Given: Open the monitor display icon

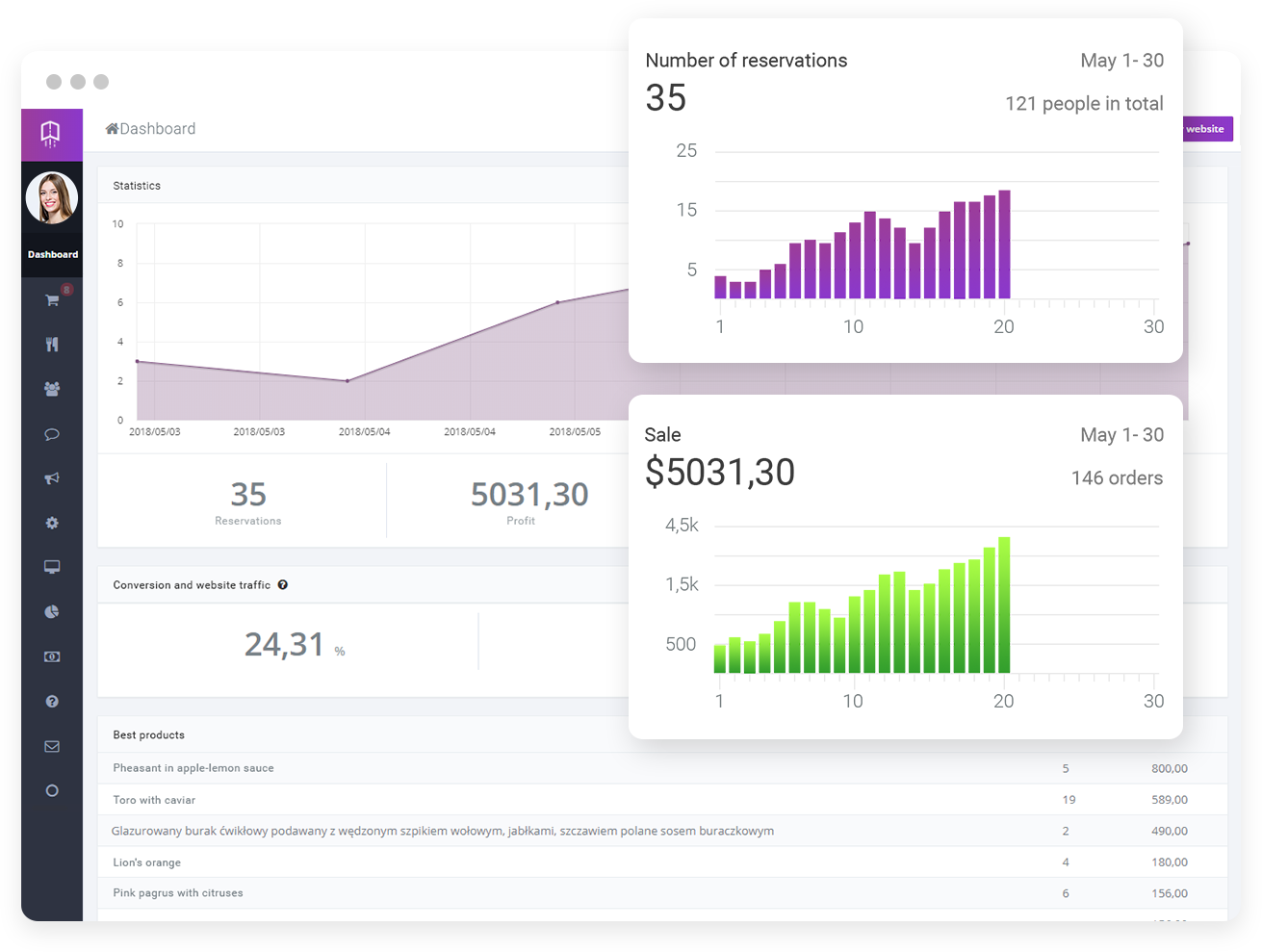Looking at the screenshot, I should [x=52, y=567].
